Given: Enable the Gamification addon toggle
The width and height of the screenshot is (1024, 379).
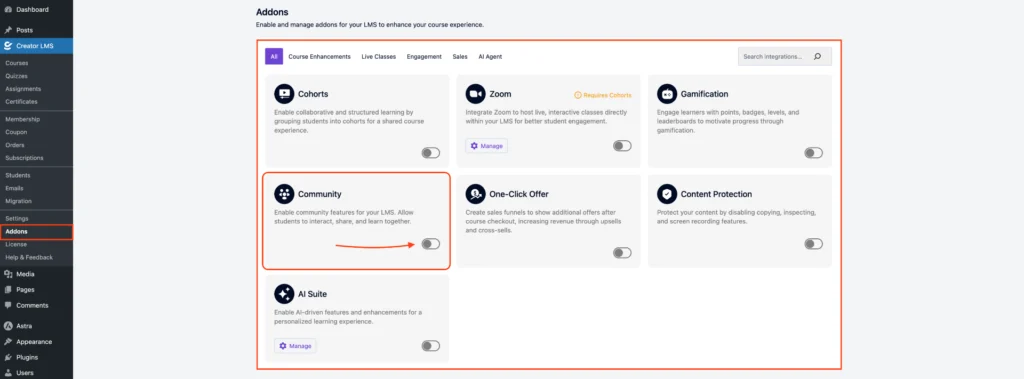Looking at the screenshot, I should 814,153.
